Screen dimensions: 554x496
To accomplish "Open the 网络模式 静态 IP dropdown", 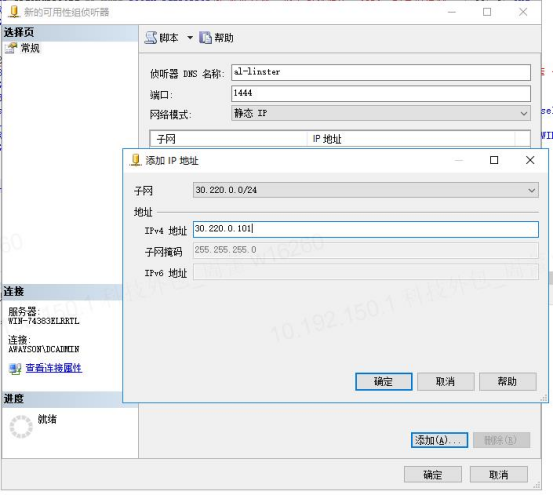I will 381,113.
